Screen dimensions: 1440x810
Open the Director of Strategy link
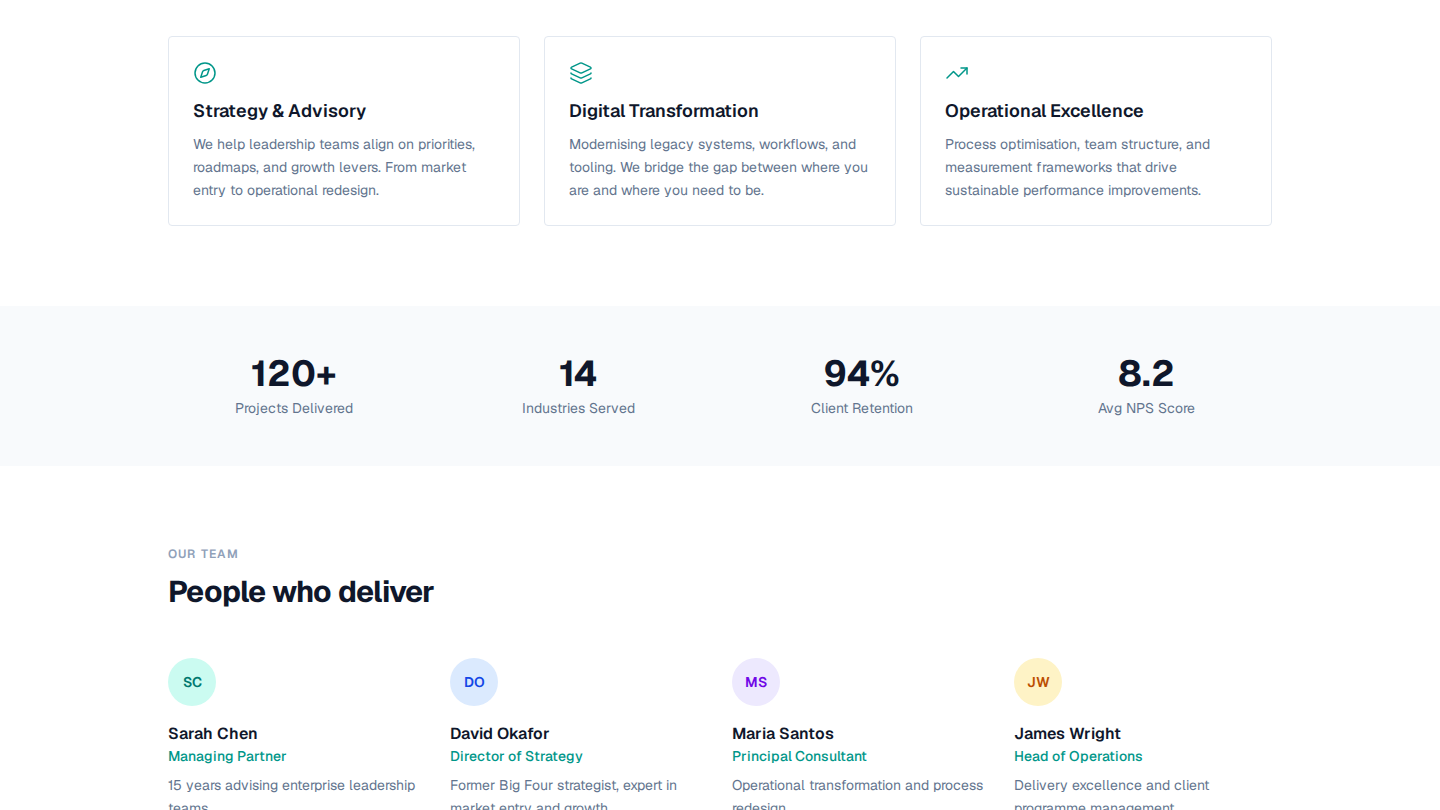point(516,756)
